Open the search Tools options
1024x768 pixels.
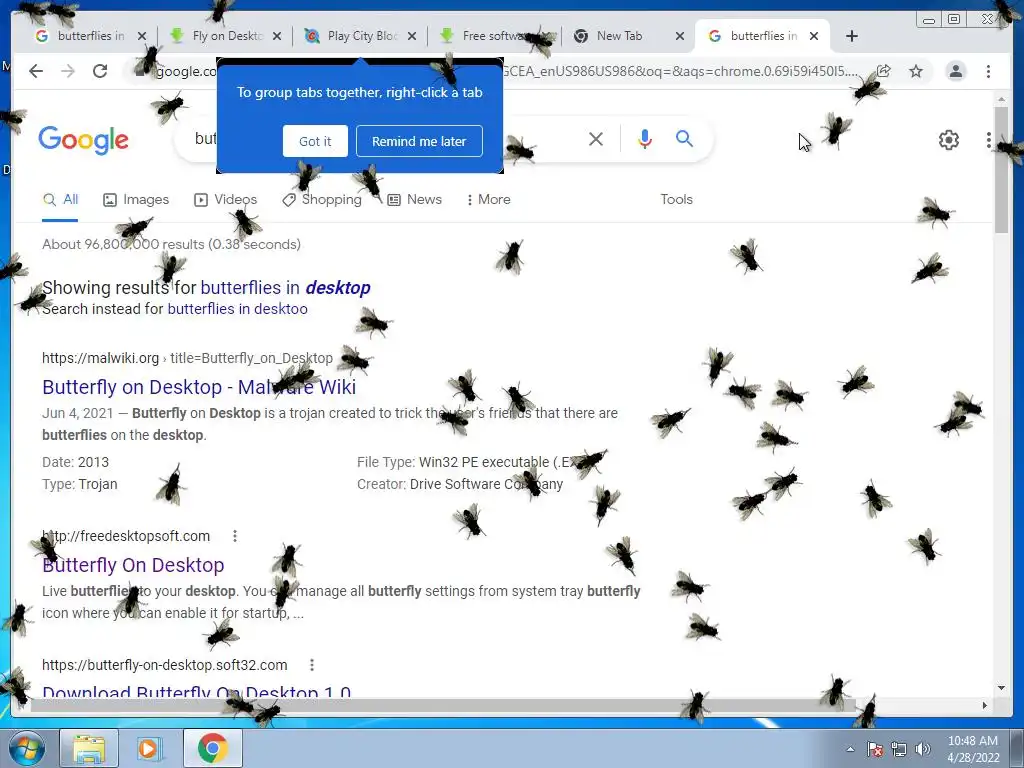pos(676,200)
